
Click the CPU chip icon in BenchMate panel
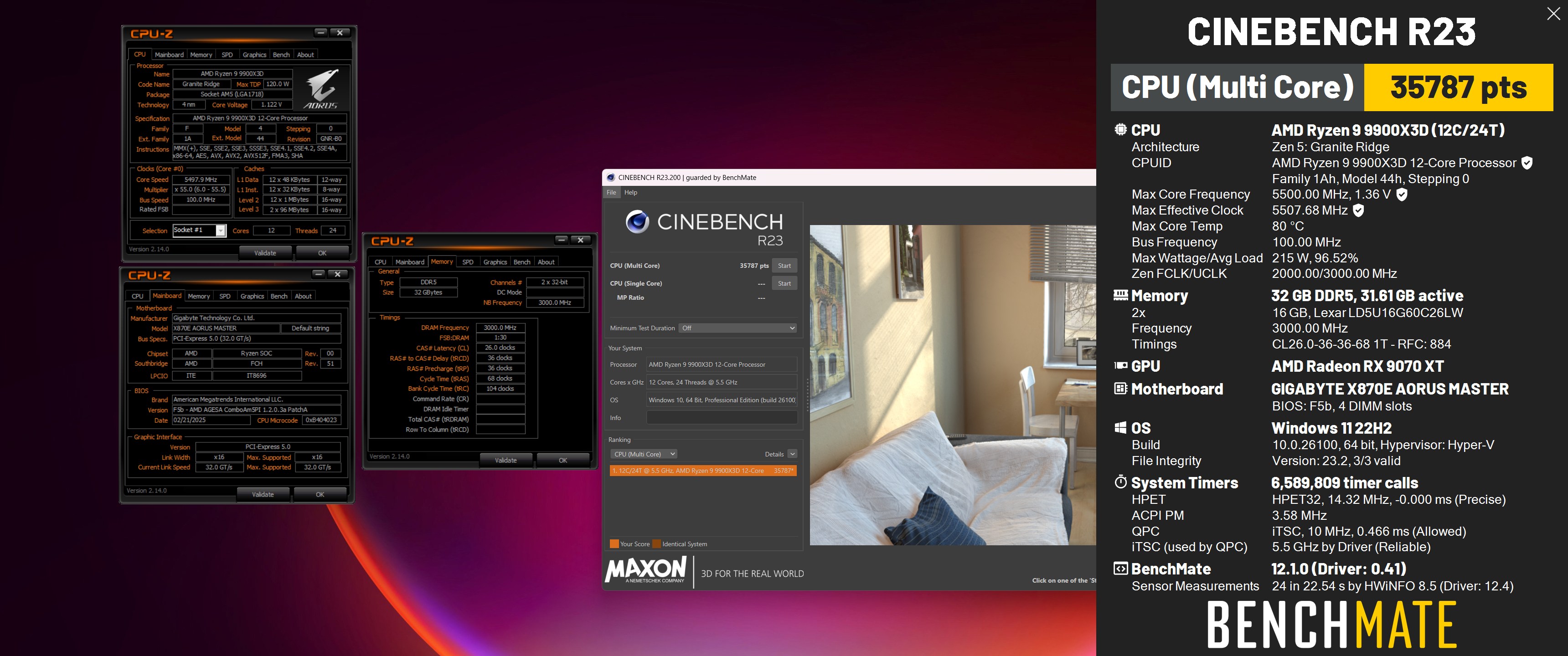[1120, 130]
